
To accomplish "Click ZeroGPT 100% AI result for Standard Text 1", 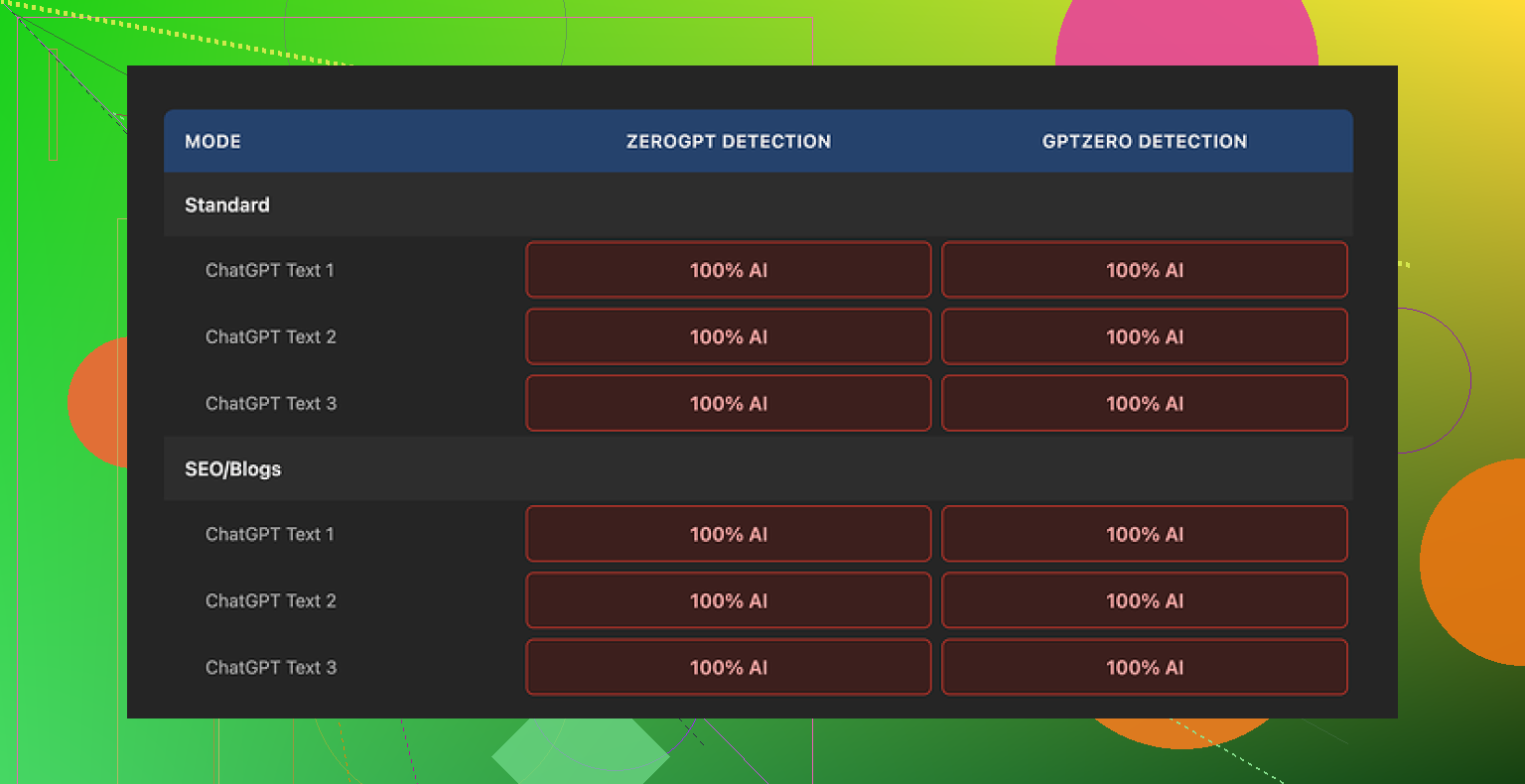I will click(x=728, y=270).
